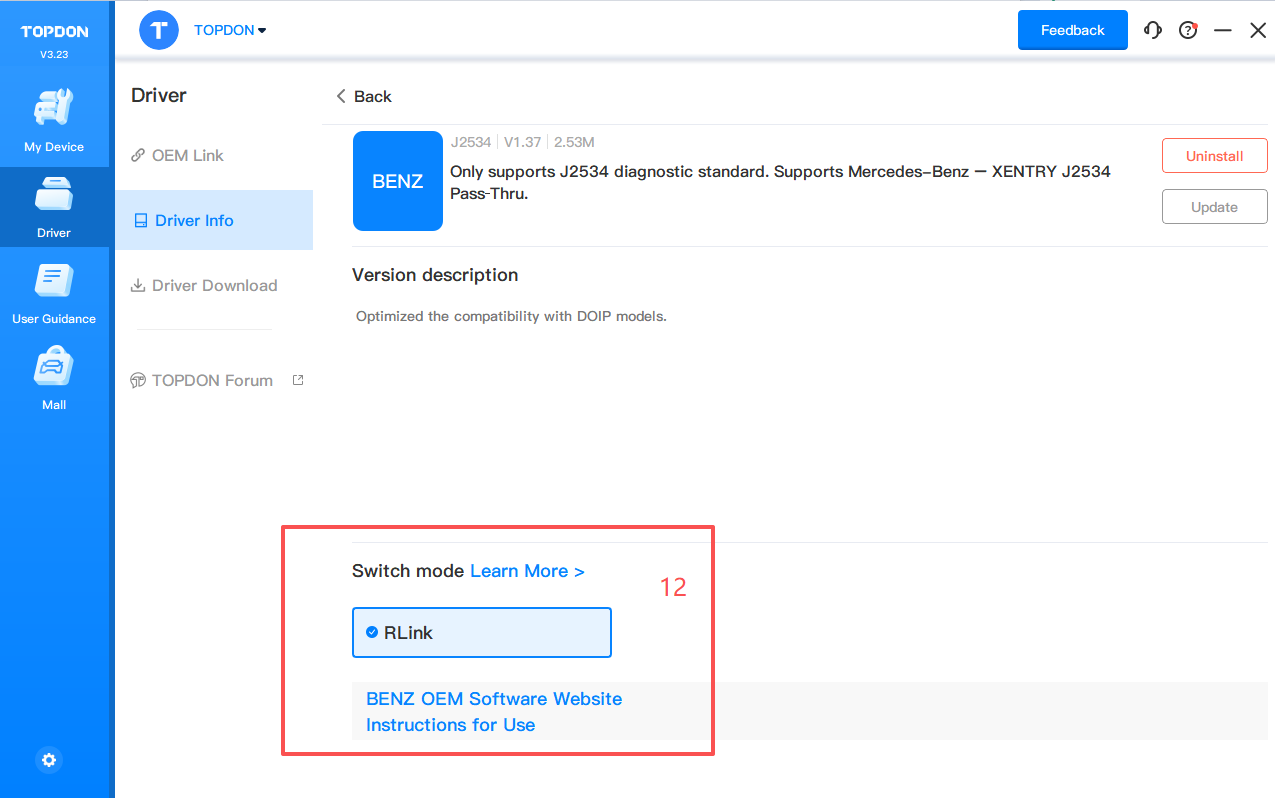Select the Driver sidebar icon
The width and height of the screenshot is (1275, 798).
(54, 206)
